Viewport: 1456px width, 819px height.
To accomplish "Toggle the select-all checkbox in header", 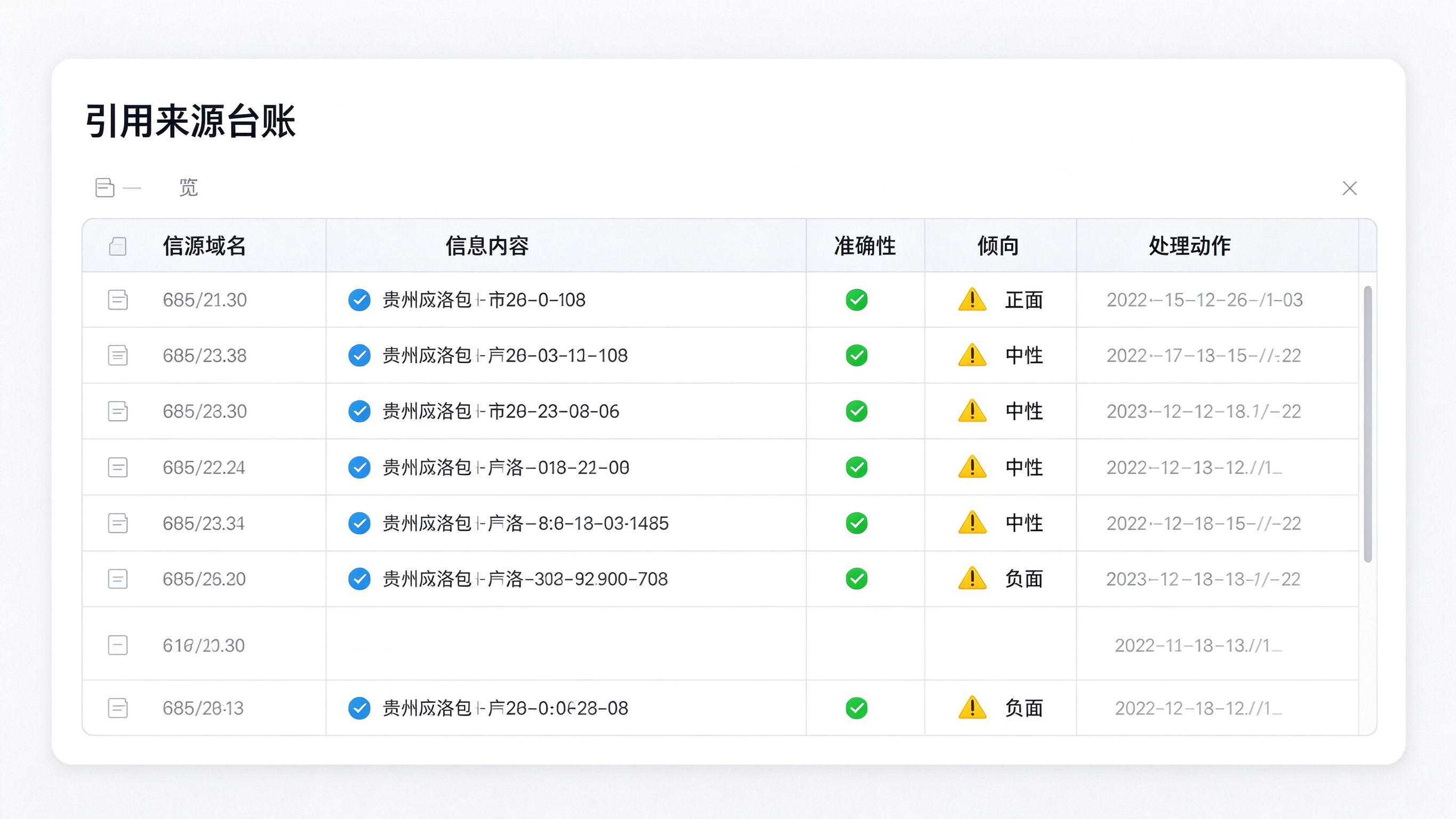I will (x=117, y=246).
